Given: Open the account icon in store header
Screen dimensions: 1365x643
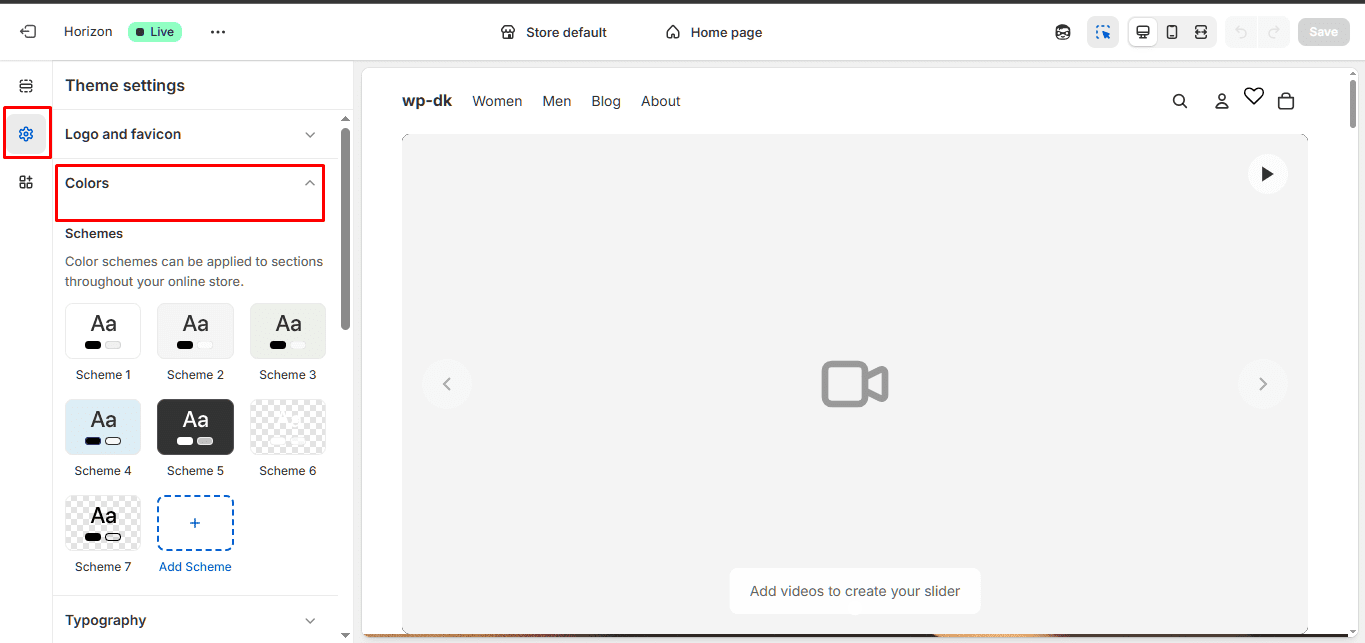Looking at the screenshot, I should click(x=1221, y=101).
